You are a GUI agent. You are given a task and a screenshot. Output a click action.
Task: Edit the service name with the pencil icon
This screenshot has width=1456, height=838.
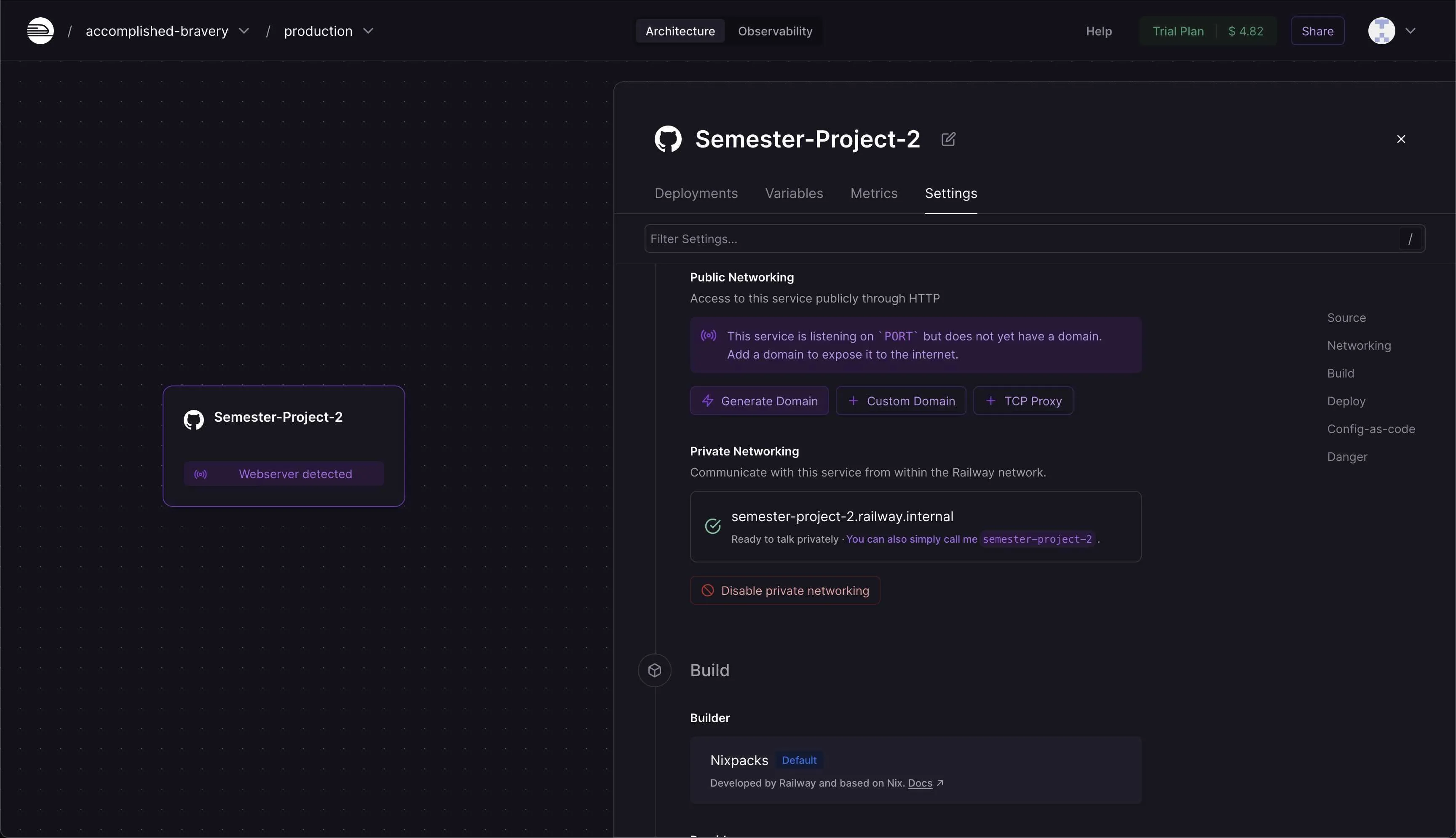coord(948,139)
